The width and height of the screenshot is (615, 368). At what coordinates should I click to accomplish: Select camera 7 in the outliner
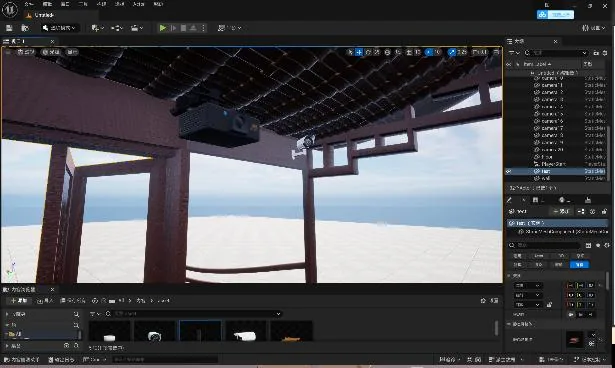tap(552, 128)
